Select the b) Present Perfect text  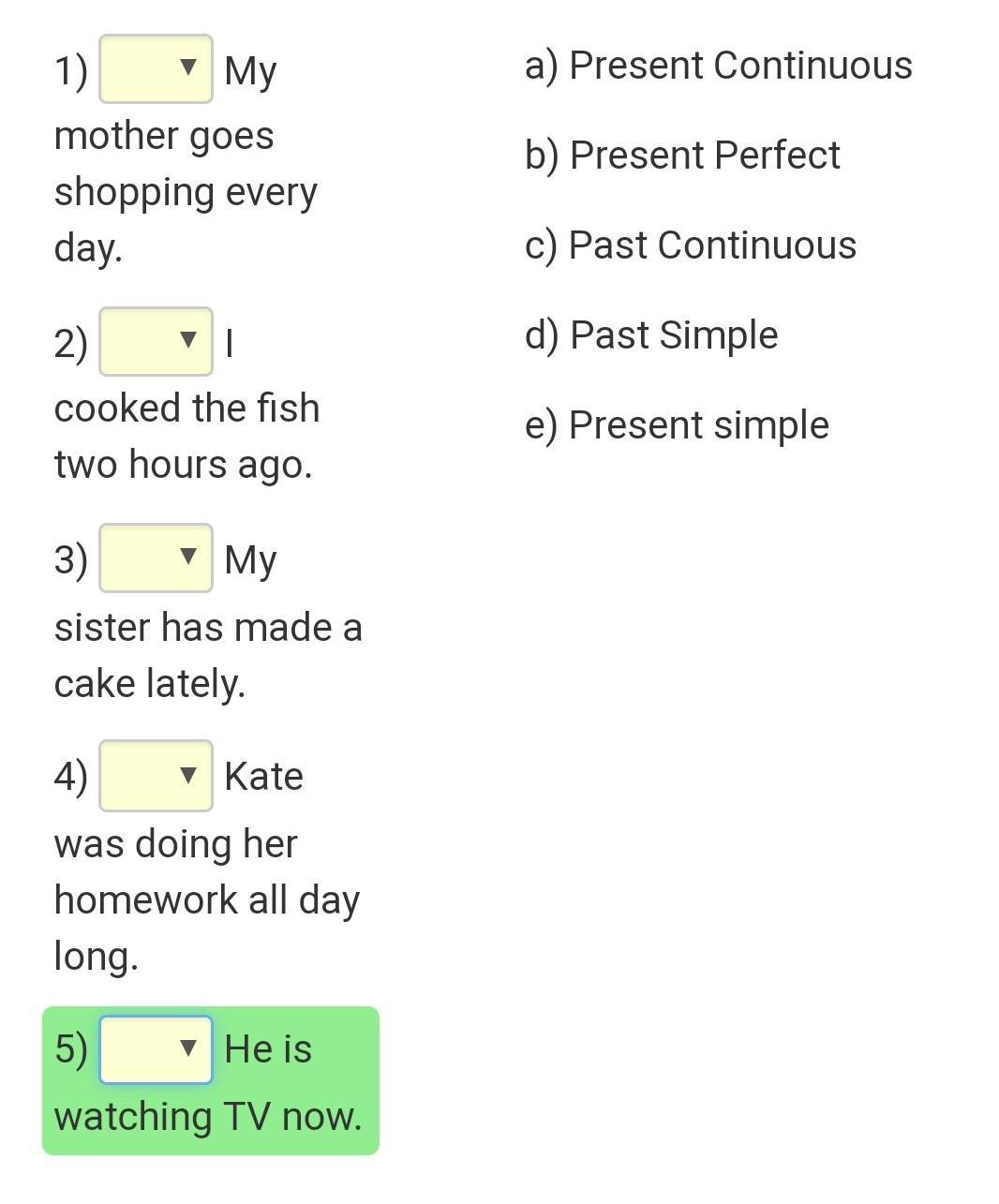(682, 156)
